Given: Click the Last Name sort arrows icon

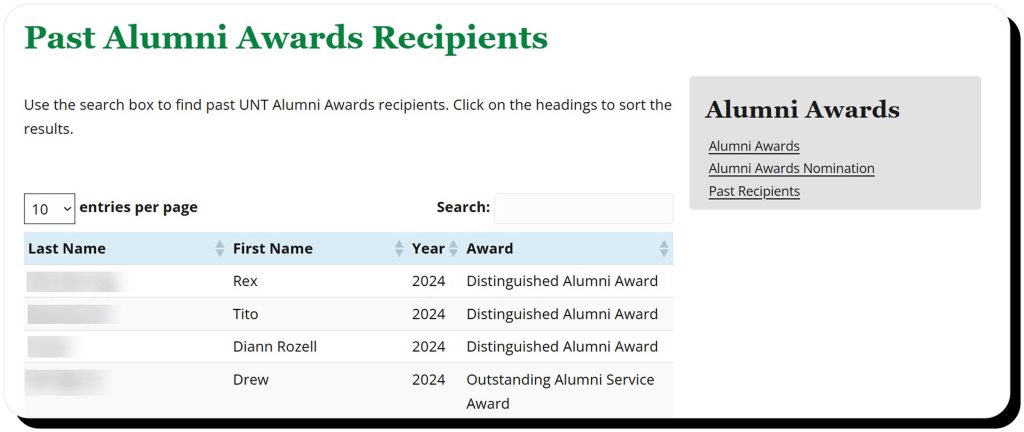Looking at the screenshot, I should pyautogui.click(x=220, y=249).
